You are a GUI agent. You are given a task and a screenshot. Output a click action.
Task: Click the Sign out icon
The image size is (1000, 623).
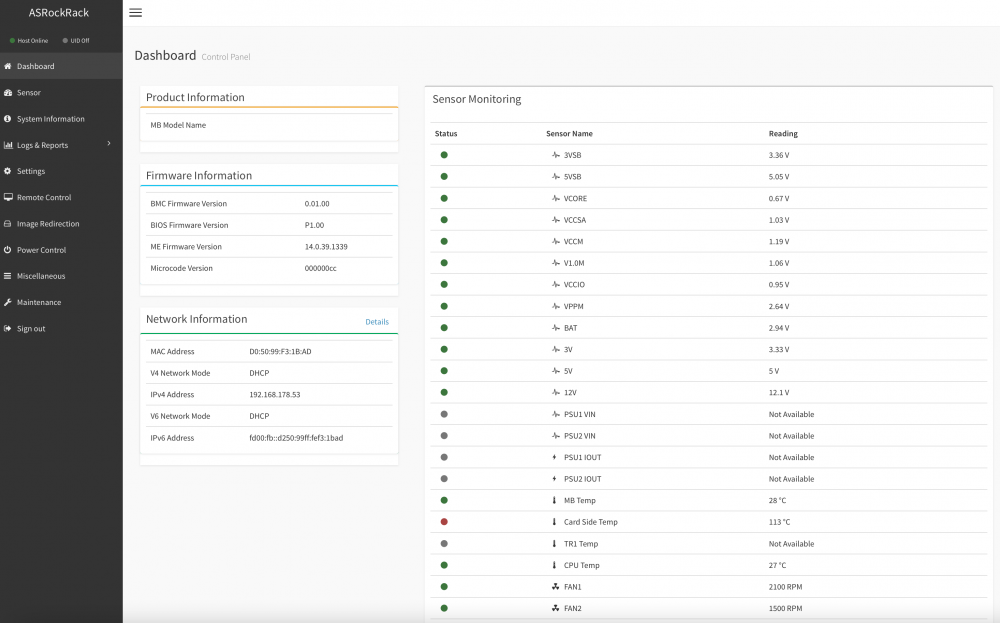pyautogui.click(x=8, y=328)
